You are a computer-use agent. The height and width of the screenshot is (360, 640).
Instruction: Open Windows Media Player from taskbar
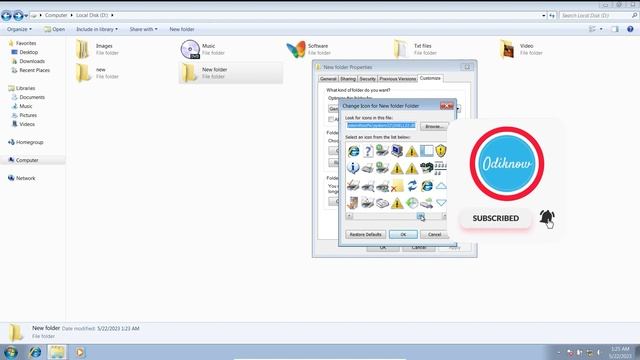click(80, 352)
